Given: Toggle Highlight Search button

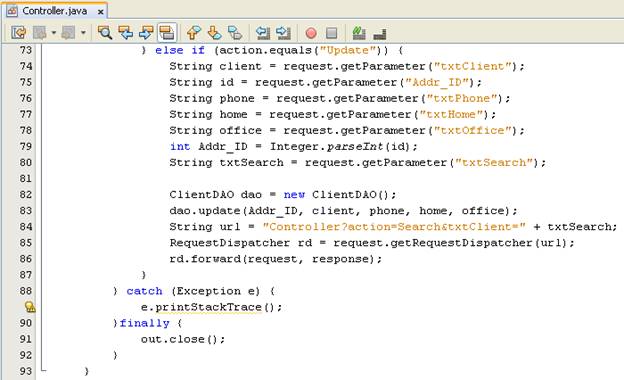Looking at the screenshot, I should [167, 33].
